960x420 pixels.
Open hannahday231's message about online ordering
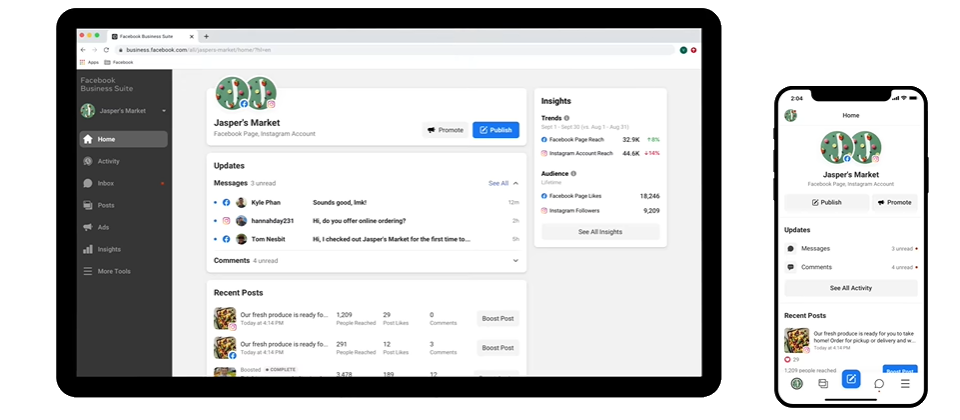coord(366,220)
